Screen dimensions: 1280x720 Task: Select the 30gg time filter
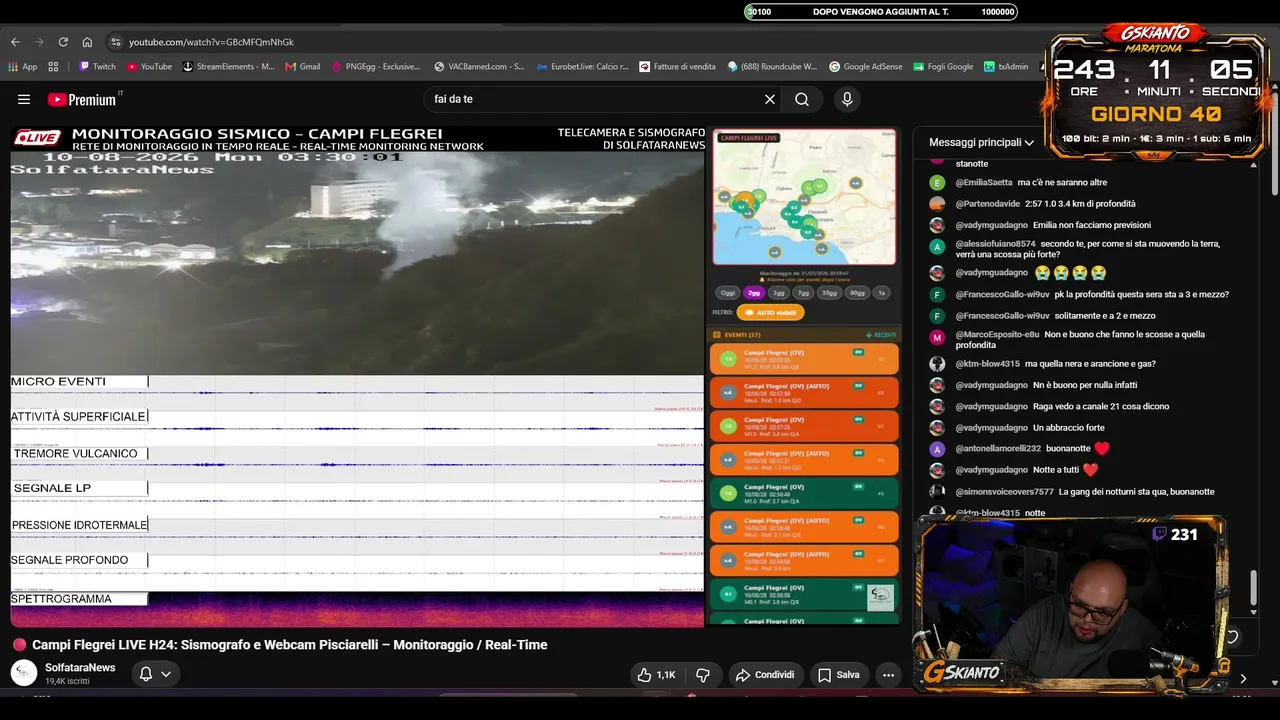(x=829, y=293)
